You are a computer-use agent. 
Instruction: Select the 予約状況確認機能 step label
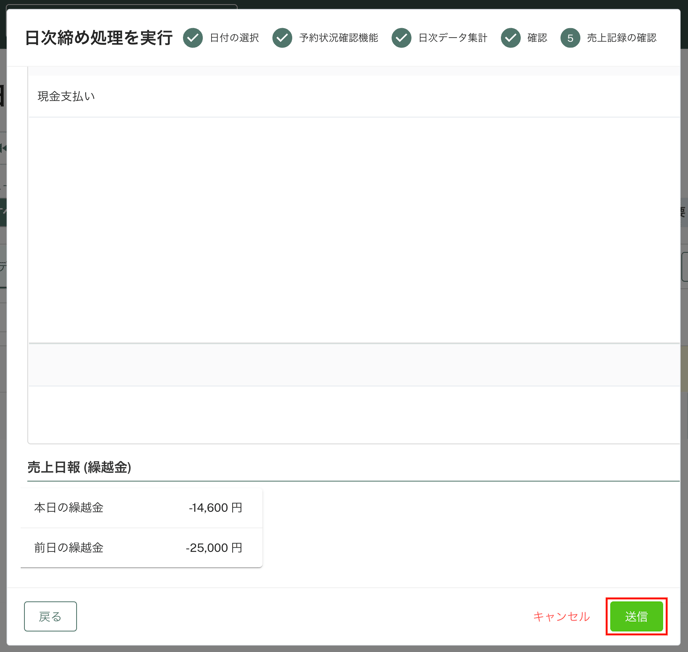(x=339, y=38)
